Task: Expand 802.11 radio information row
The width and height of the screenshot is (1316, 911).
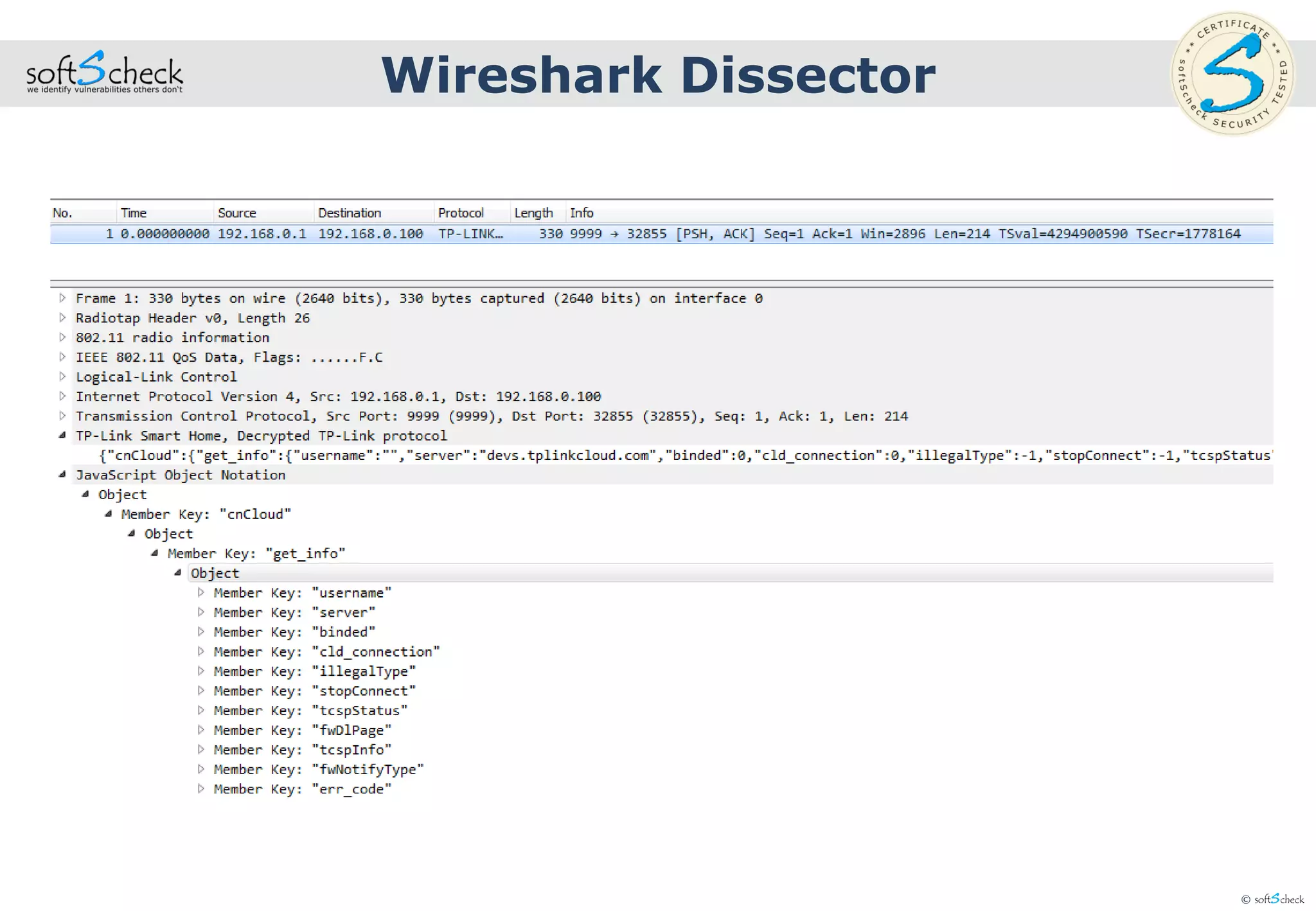Action: coord(62,337)
